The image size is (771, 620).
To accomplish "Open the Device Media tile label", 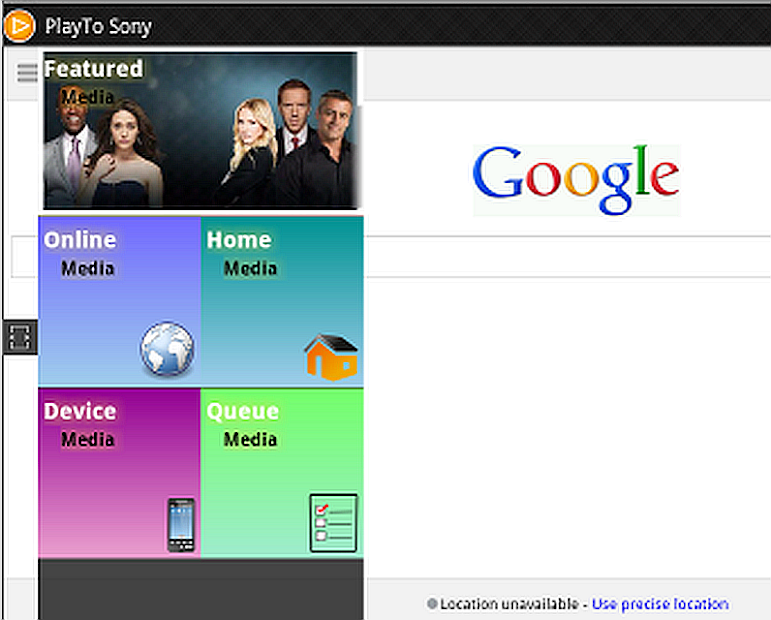I will tap(80, 423).
